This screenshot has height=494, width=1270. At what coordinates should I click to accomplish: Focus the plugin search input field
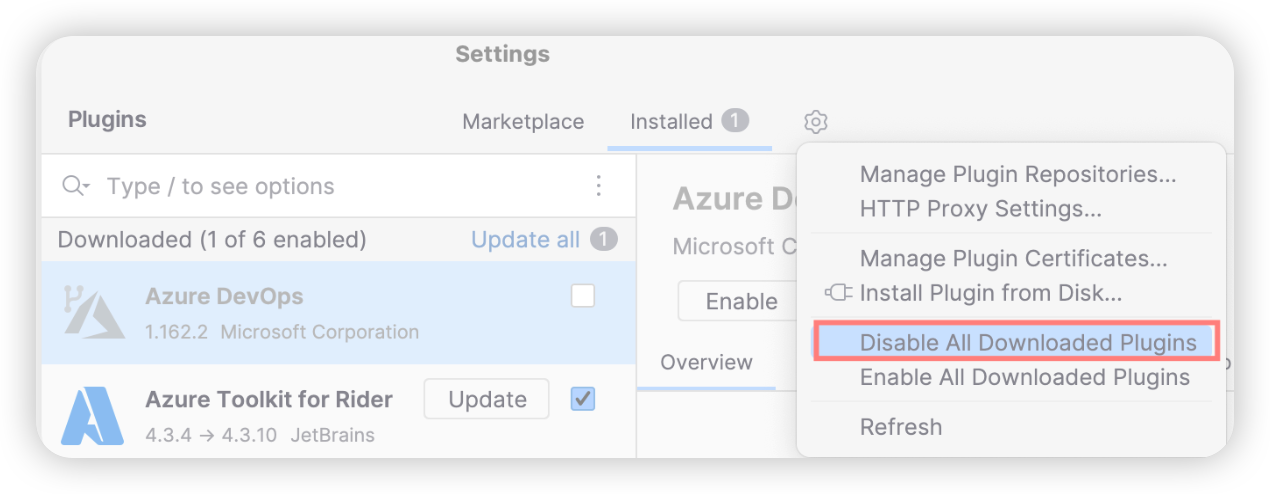point(340,186)
